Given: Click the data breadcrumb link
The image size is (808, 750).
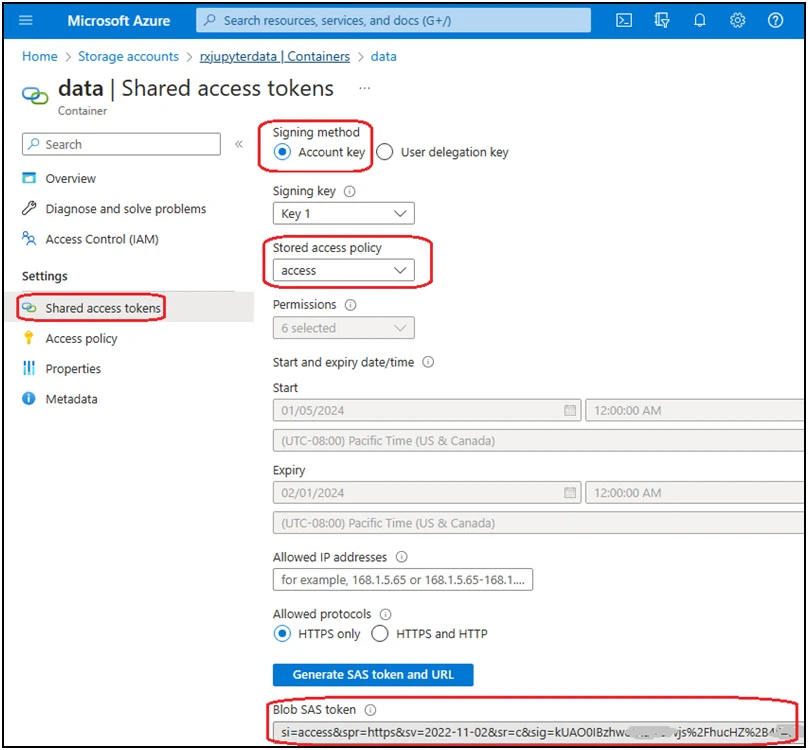Looking at the screenshot, I should 383,56.
